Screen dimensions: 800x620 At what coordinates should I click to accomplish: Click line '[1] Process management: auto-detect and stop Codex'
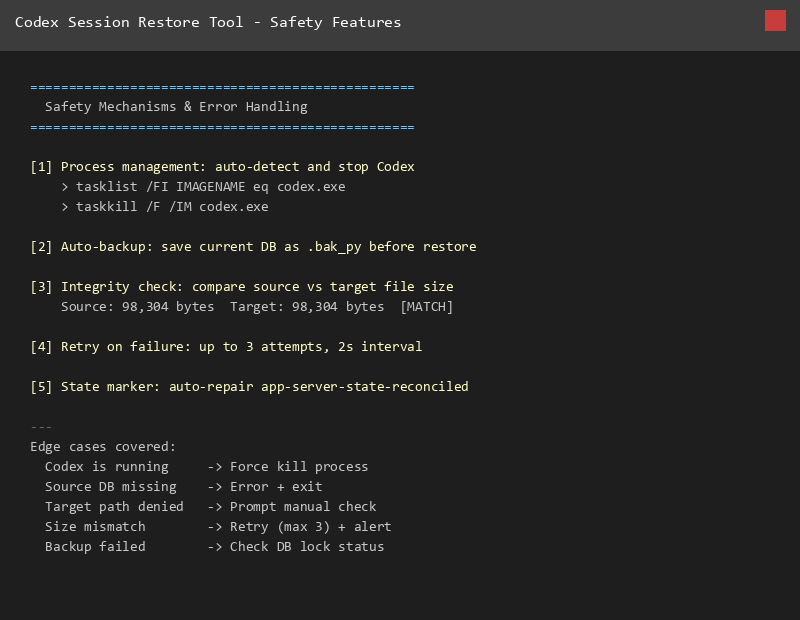point(222,167)
